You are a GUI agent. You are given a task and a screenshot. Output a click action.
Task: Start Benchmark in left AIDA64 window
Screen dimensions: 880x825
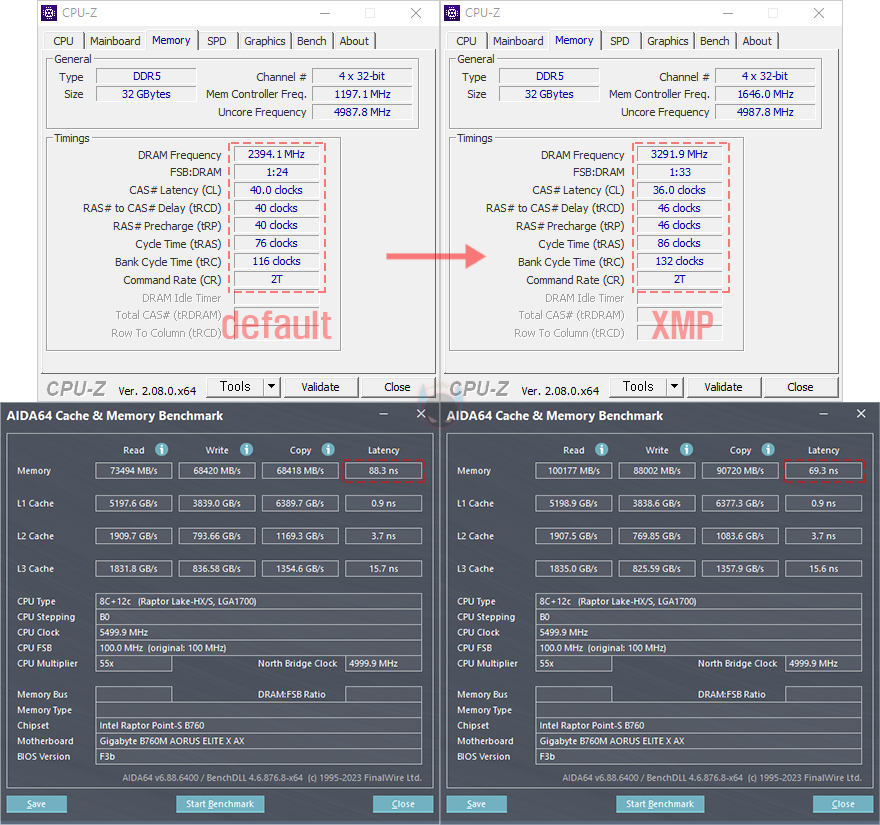coord(220,804)
